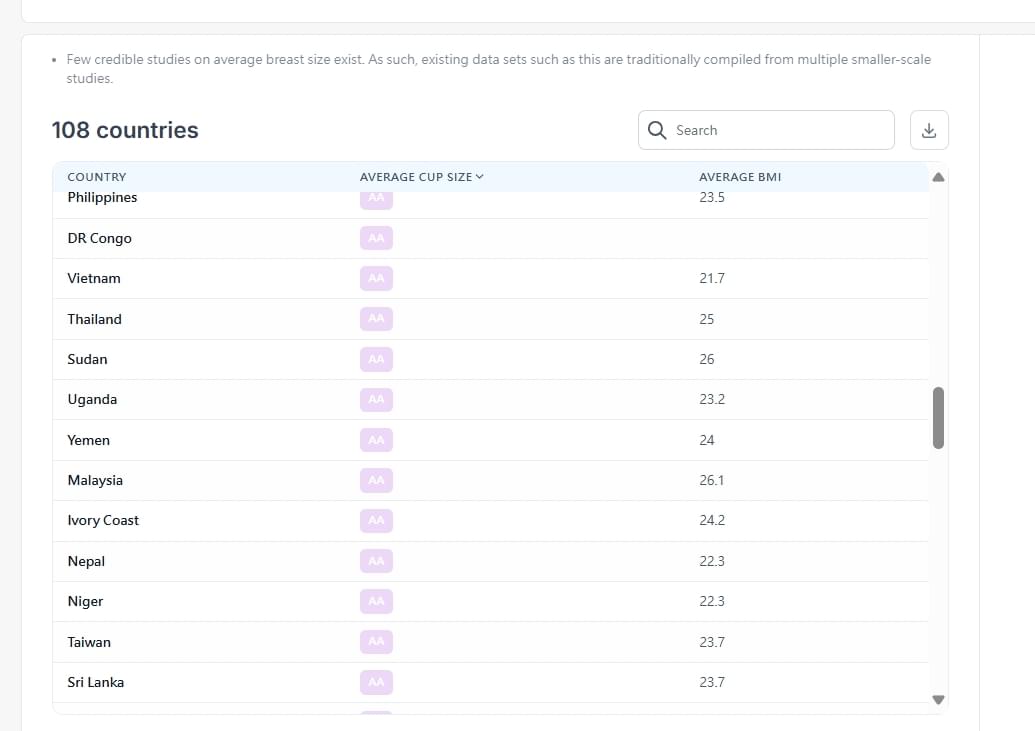Viewport: 1035px width, 731px height.
Task: Select the Taiwan country name
Action: point(89,642)
